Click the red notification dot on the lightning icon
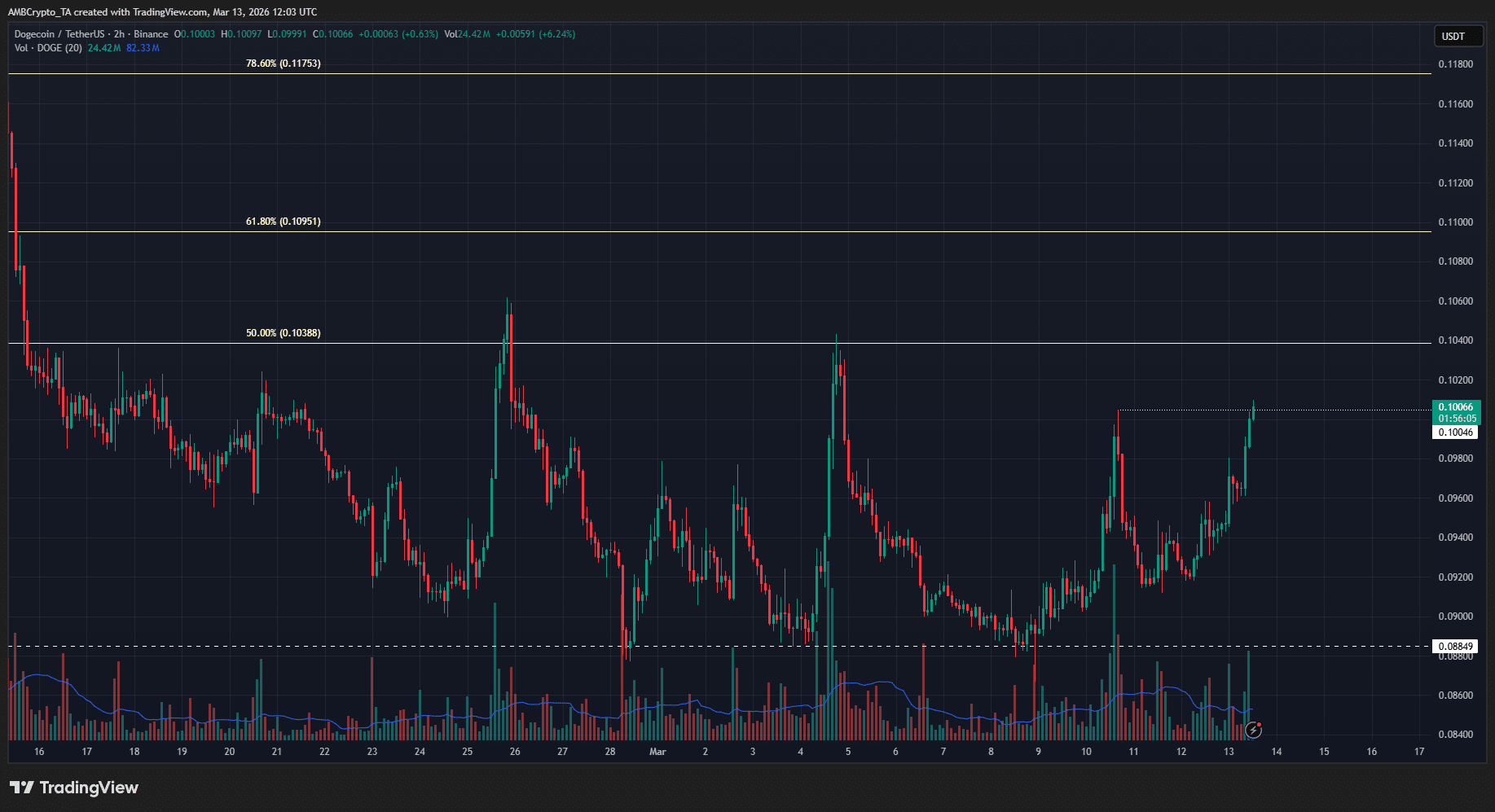The width and height of the screenshot is (1495, 812). coord(1260,725)
